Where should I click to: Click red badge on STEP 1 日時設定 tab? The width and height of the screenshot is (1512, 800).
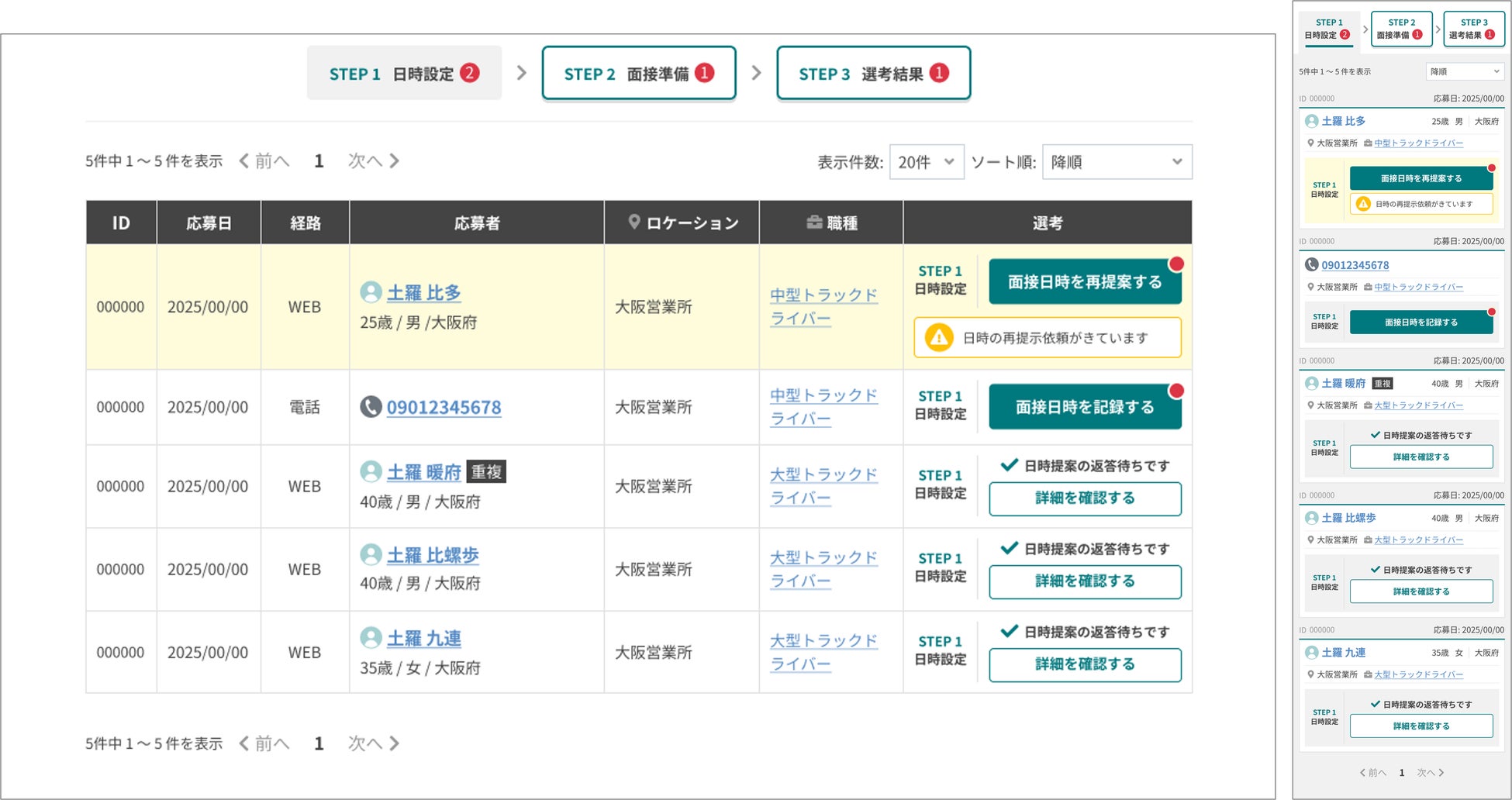tap(469, 73)
